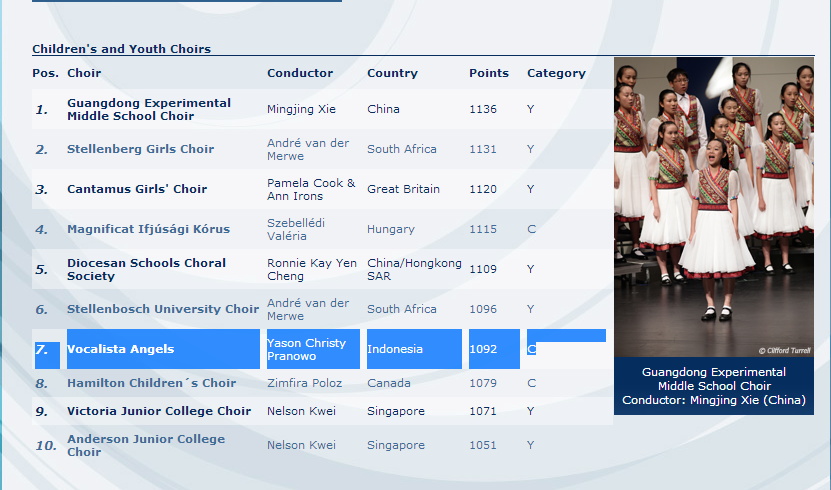
Task: Click points value 1051
Action: tap(483, 445)
